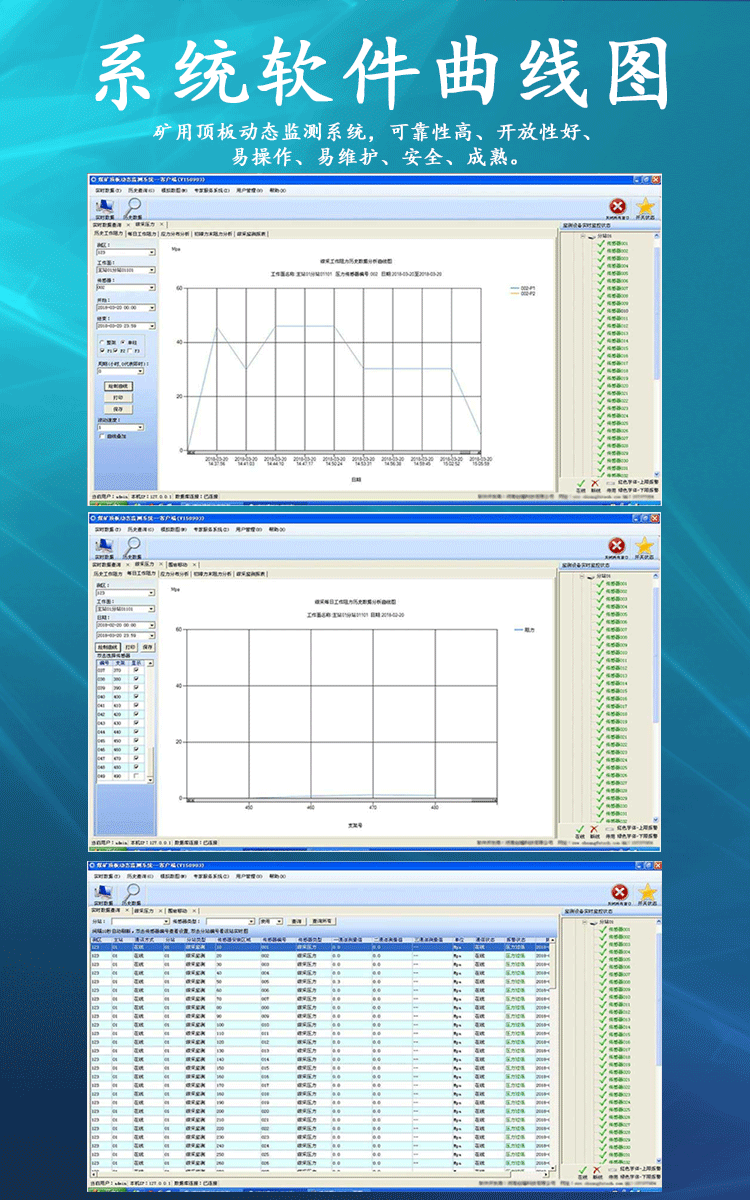
Task: Enable the 曲线叠加 checkbox in top window
Action: [102, 436]
